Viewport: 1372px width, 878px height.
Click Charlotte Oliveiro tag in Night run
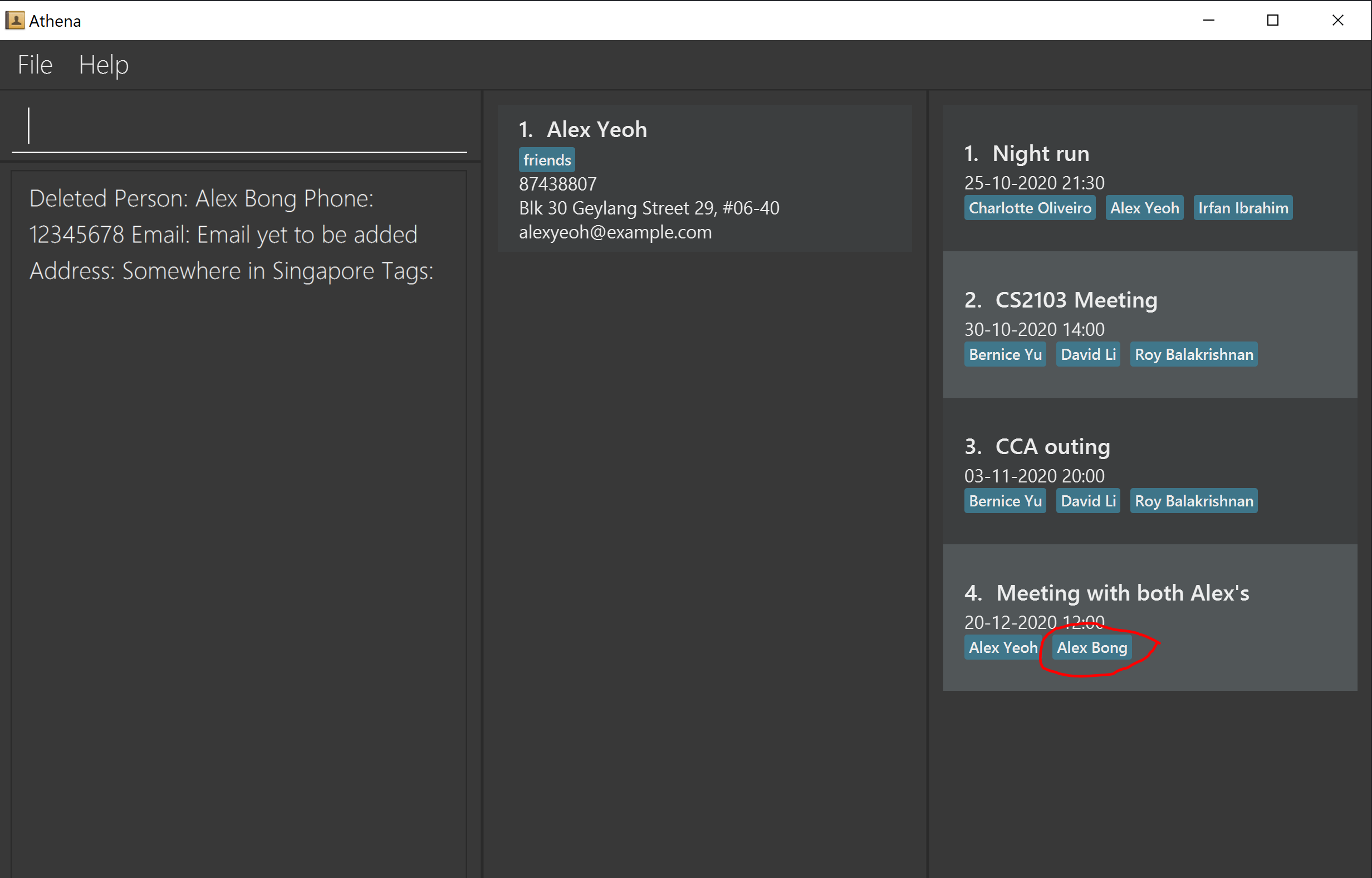[1030, 208]
